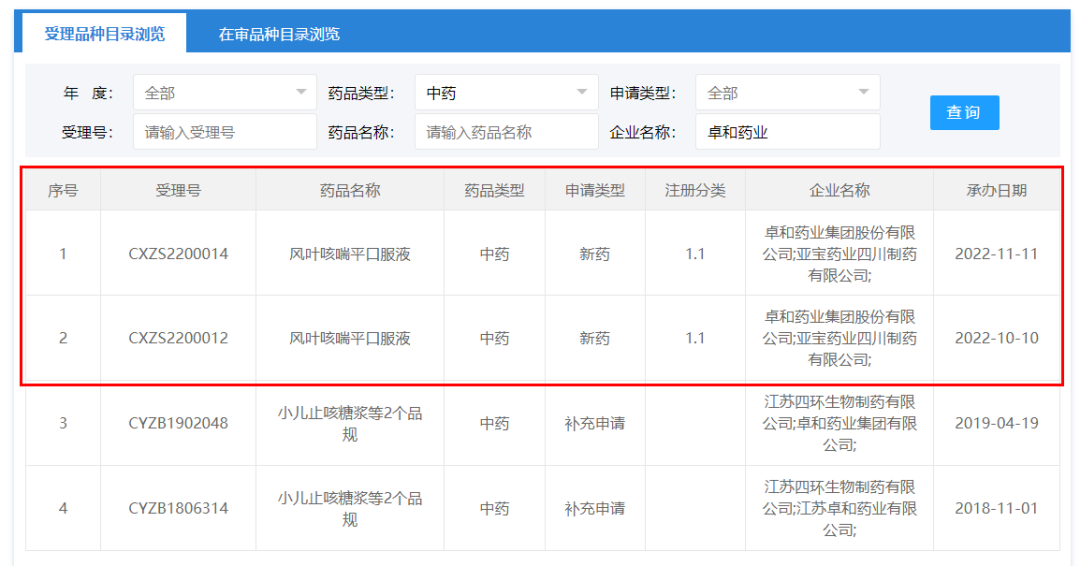Click the 受理号 column header

[178, 191]
